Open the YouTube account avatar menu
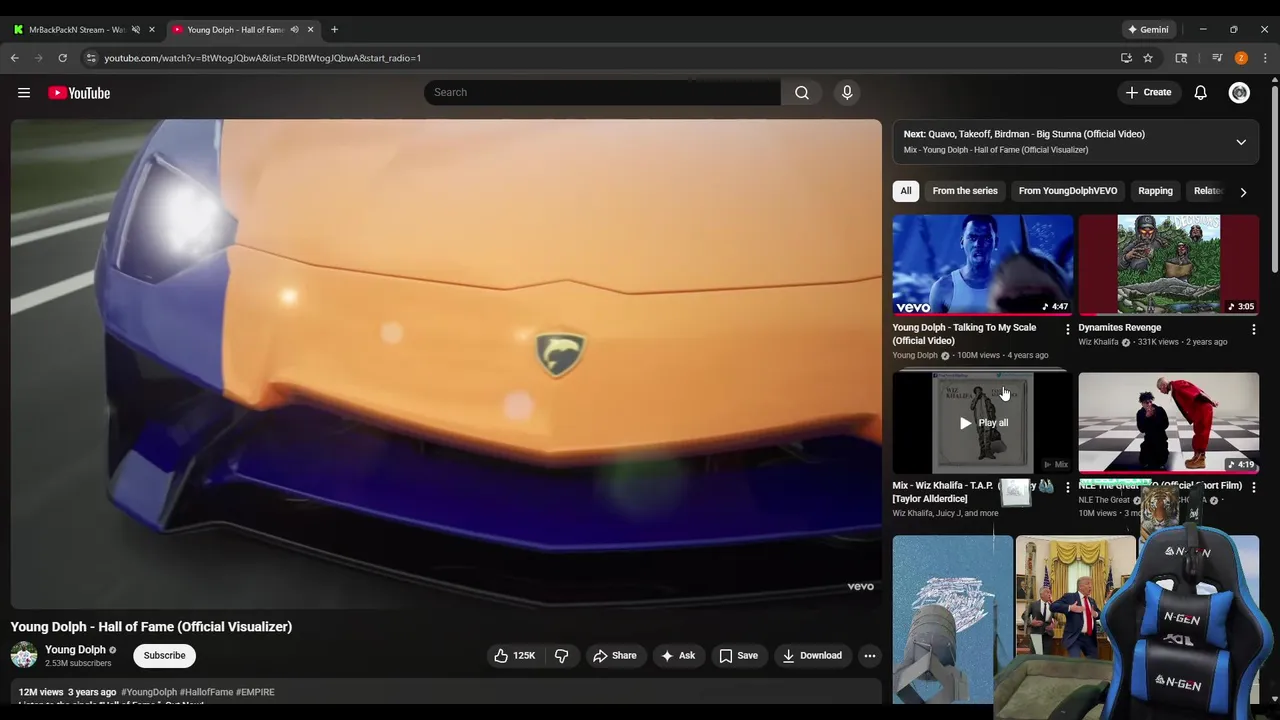Screen dimensions: 1280x720 coord(1239,92)
